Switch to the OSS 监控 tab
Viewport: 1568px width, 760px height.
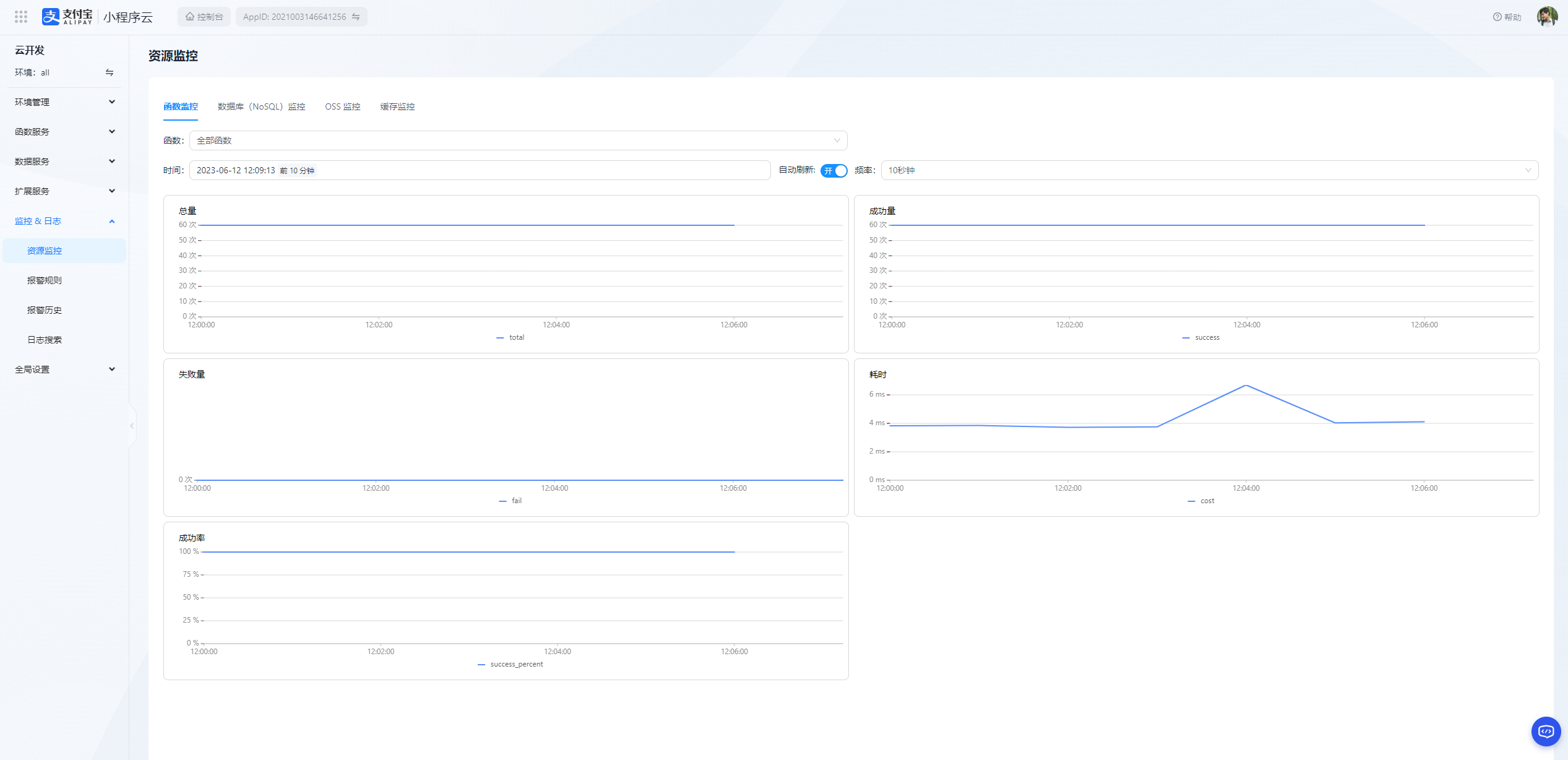pos(342,106)
